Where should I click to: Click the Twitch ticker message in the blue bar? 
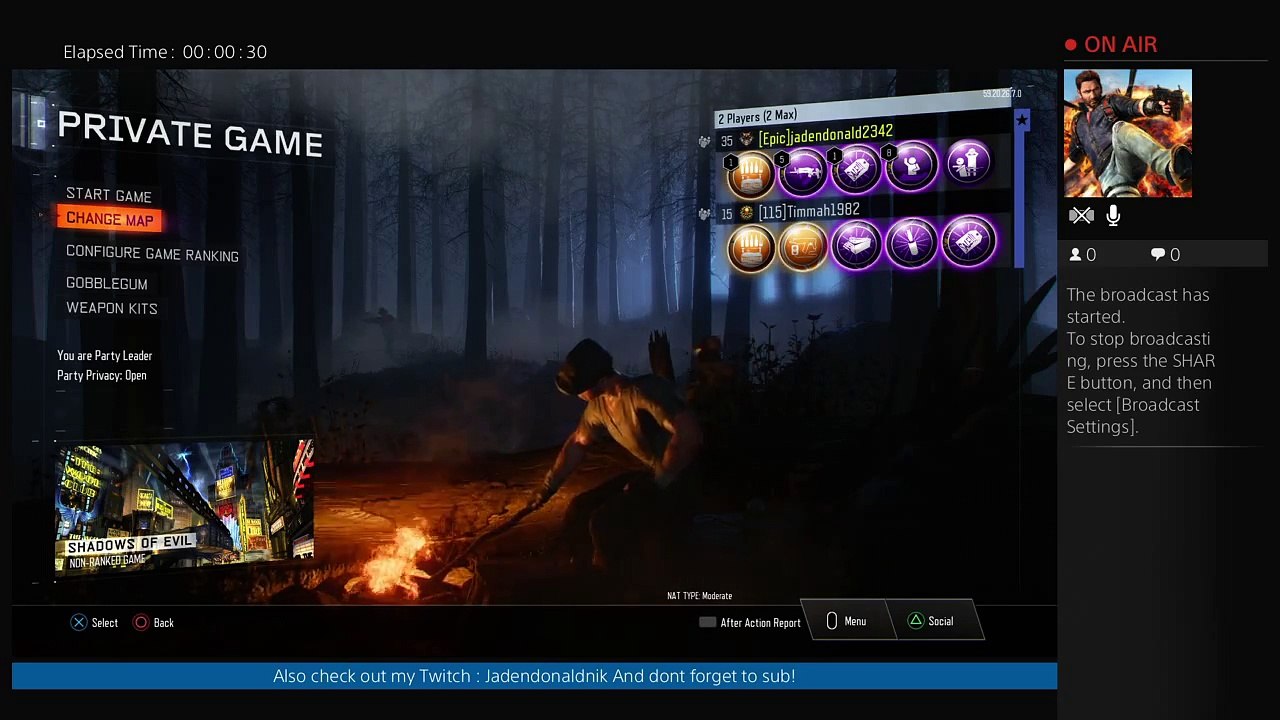click(x=534, y=676)
